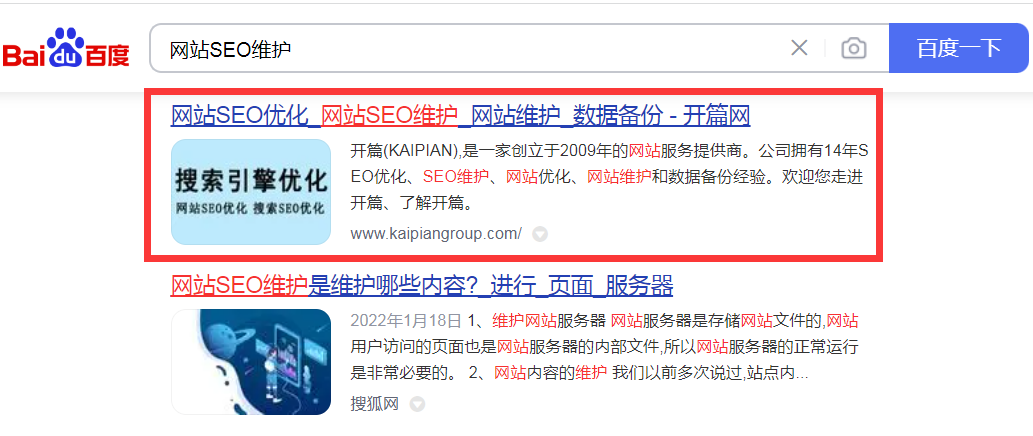Open the planet illustration thumbnail

click(x=250, y=362)
